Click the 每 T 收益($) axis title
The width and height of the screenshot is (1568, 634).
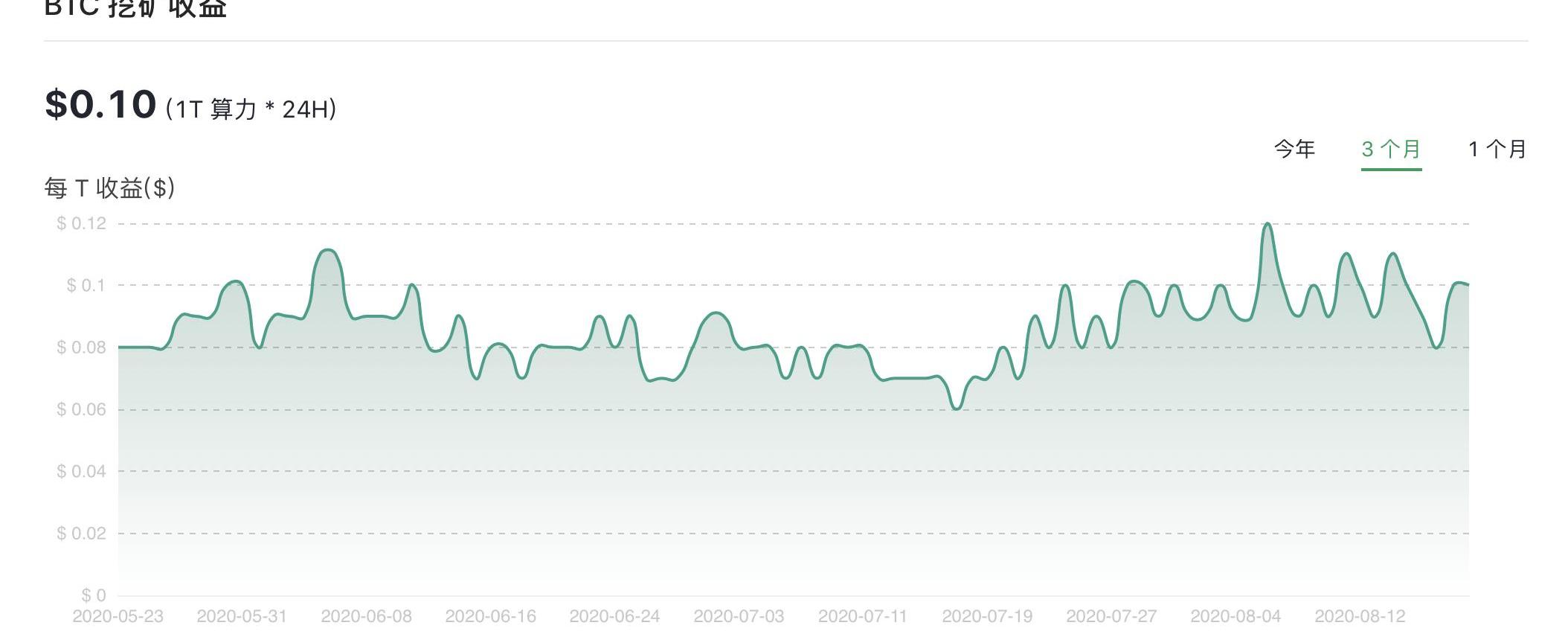109,188
